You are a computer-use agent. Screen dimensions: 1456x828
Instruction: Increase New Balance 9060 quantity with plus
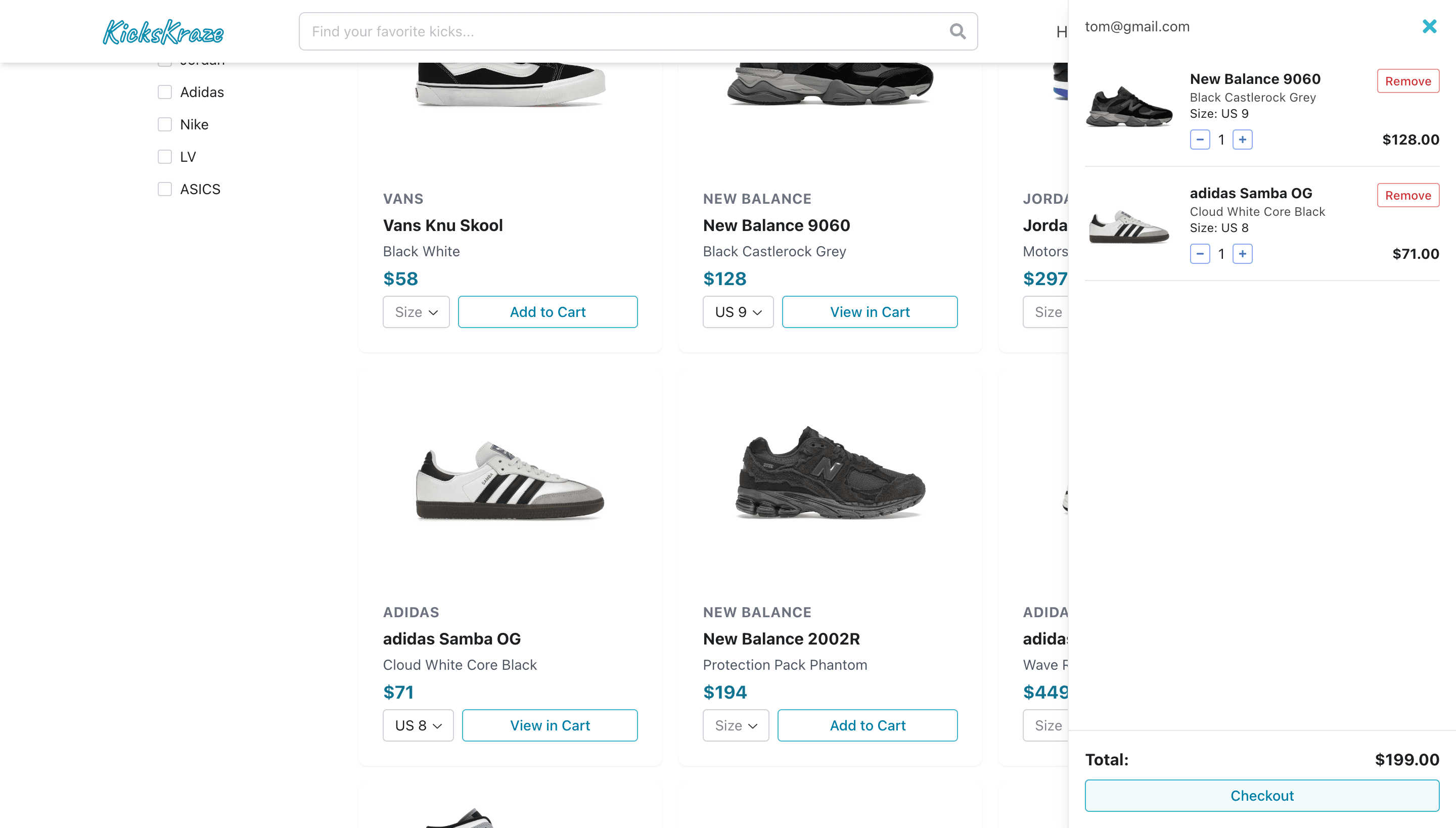1242,140
